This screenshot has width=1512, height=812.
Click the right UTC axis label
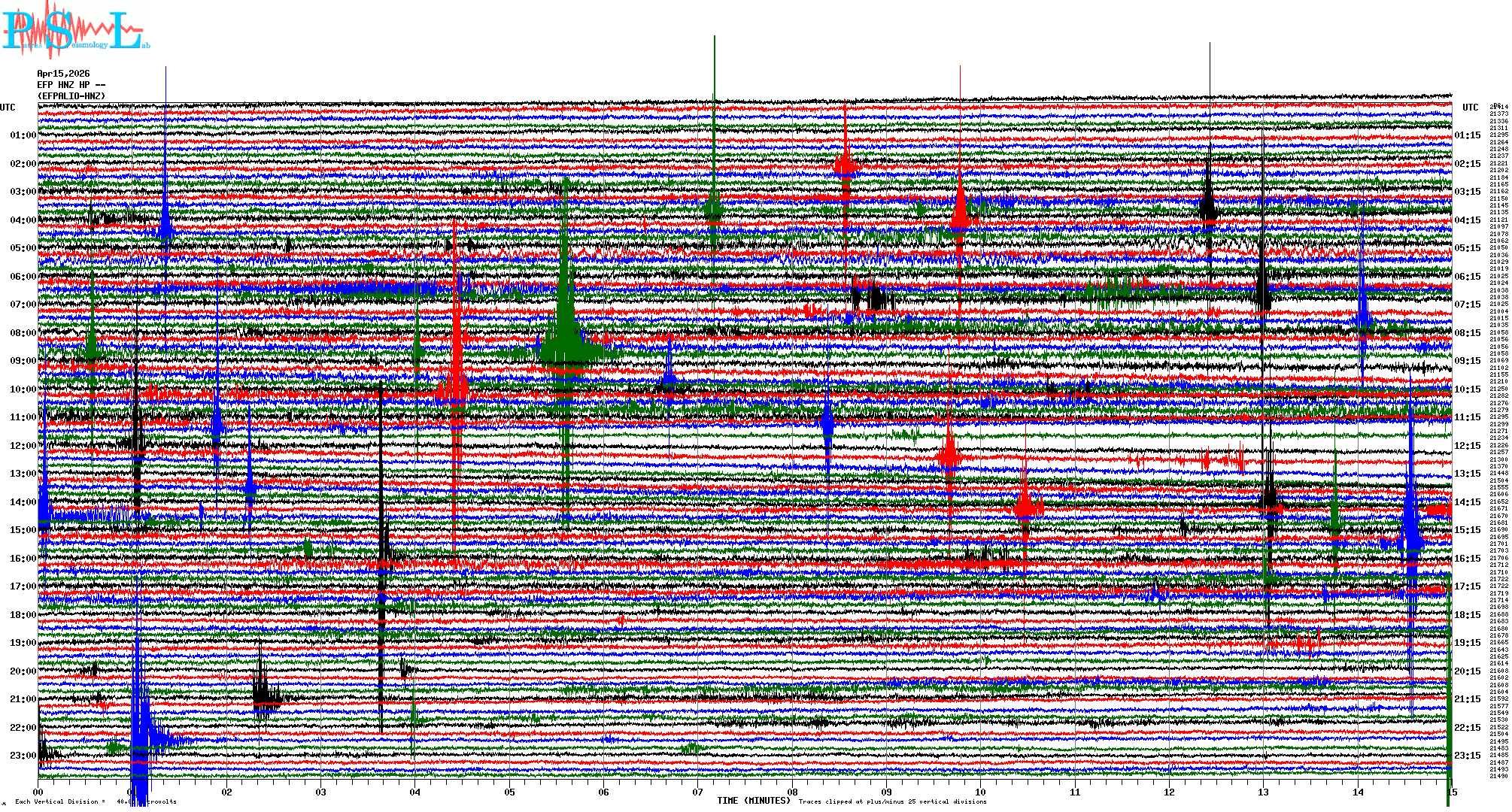pyautogui.click(x=1470, y=108)
